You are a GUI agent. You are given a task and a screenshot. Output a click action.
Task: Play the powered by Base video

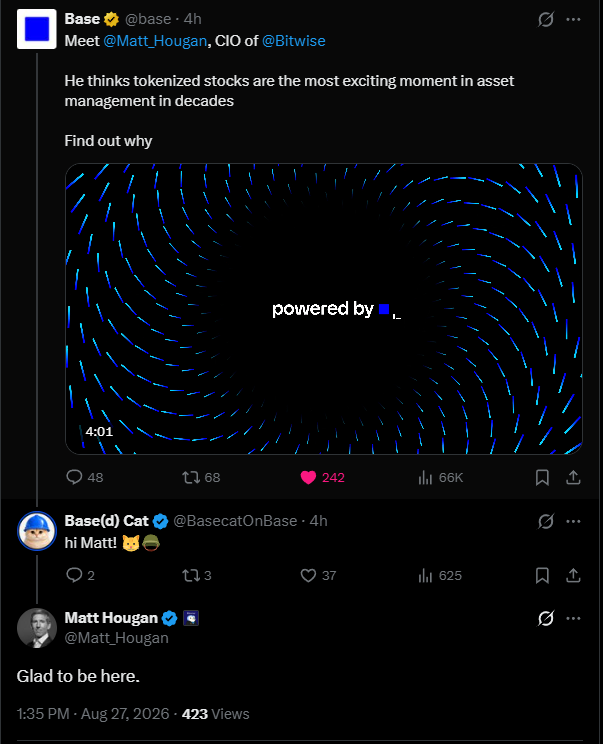point(324,309)
